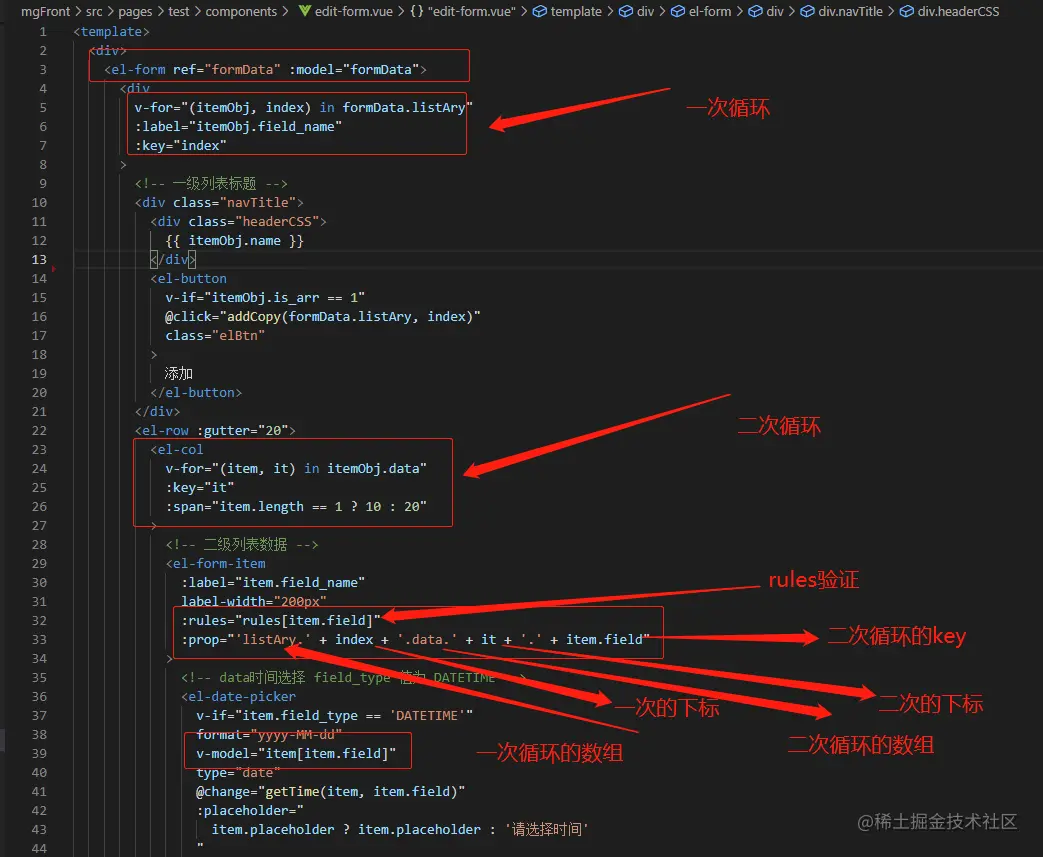Click the curly braces module symbol icon
Screen dimensions: 1043x857
click(416, 11)
